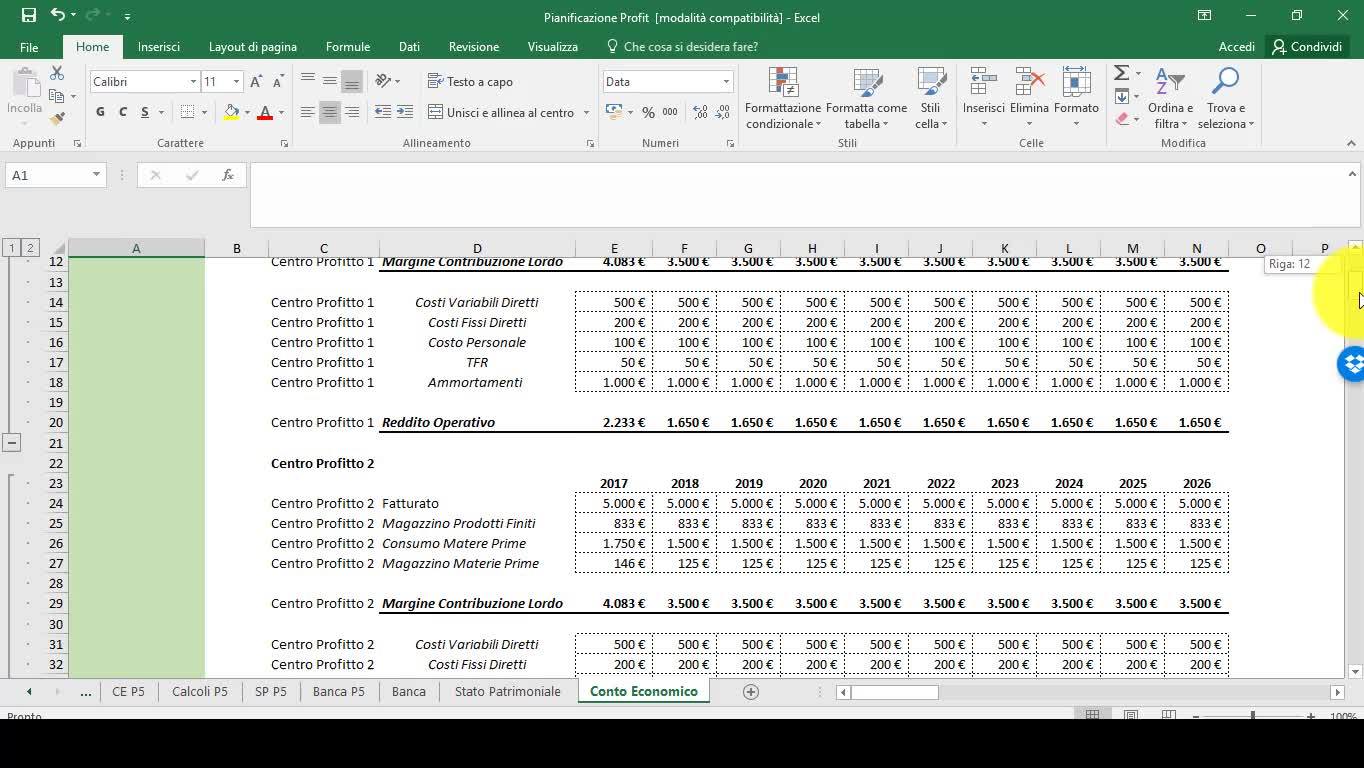Click the accounting currency format icon
The height and width of the screenshot is (768, 1364).
(612, 112)
